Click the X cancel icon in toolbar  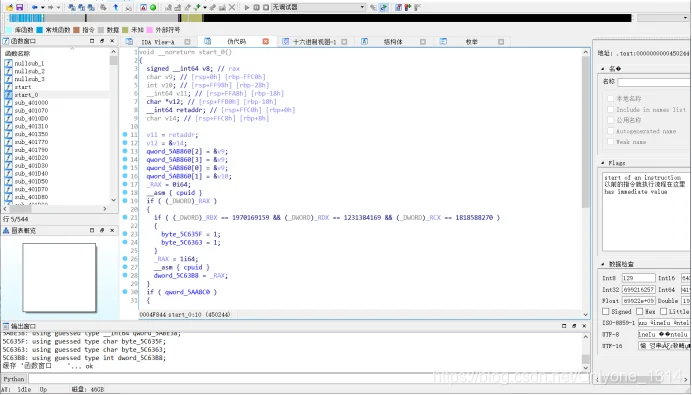[x=232, y=8]
